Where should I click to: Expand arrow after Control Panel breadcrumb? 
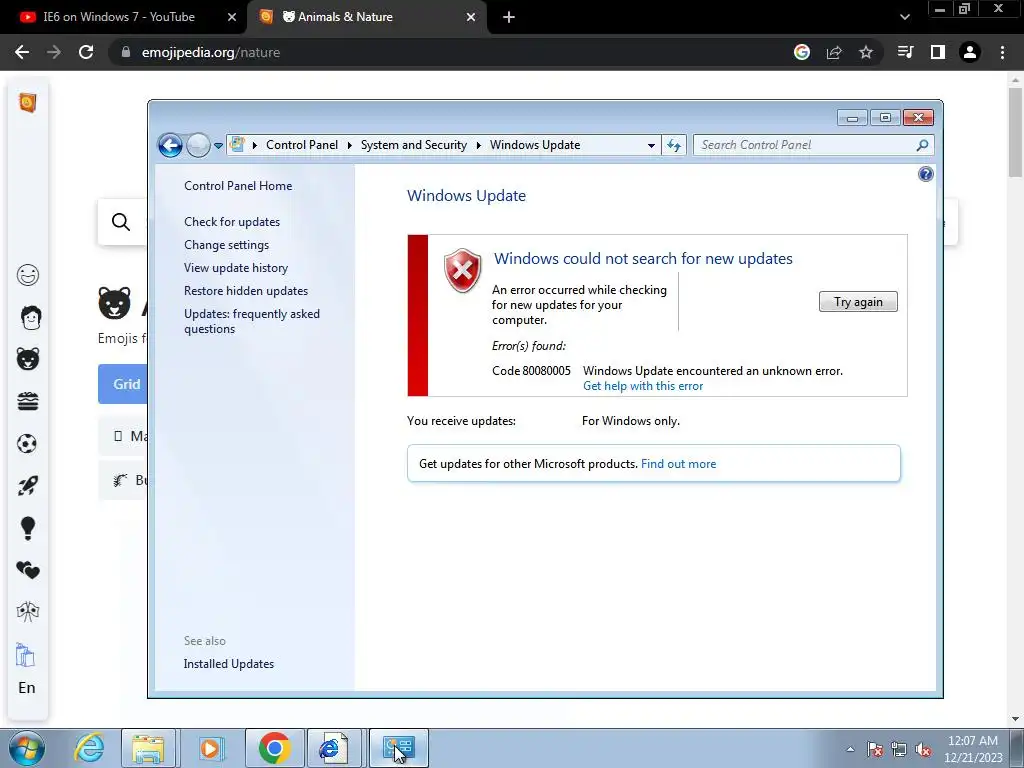(350, 145)
